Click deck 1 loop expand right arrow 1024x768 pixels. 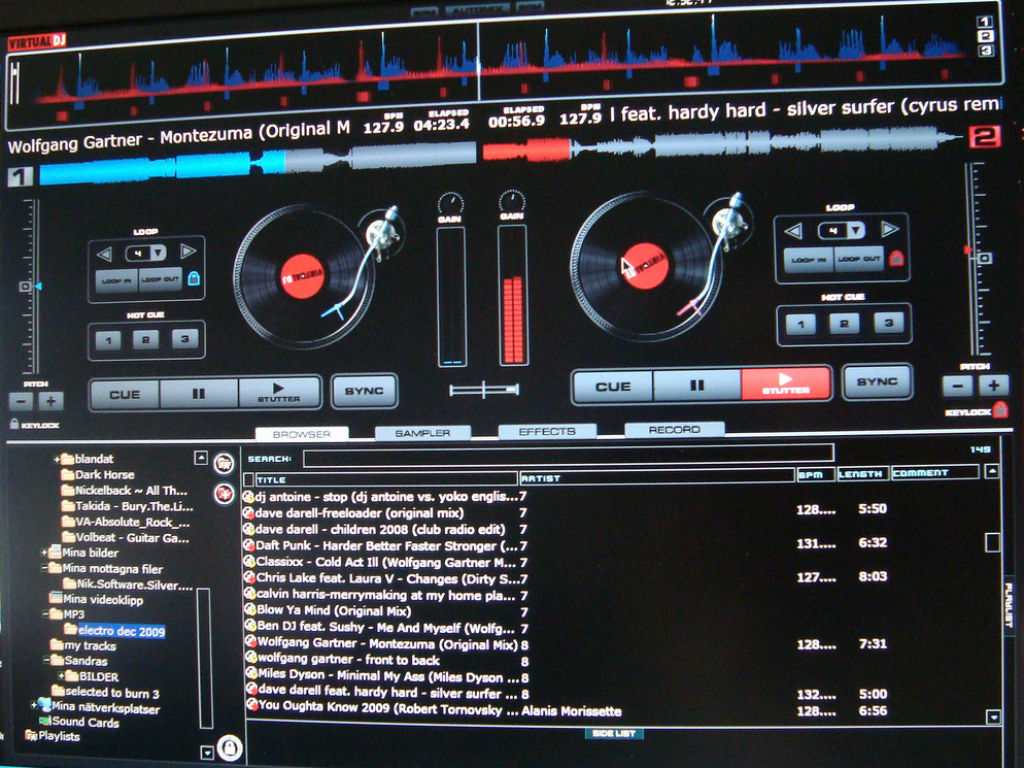[x=188, y=251]
